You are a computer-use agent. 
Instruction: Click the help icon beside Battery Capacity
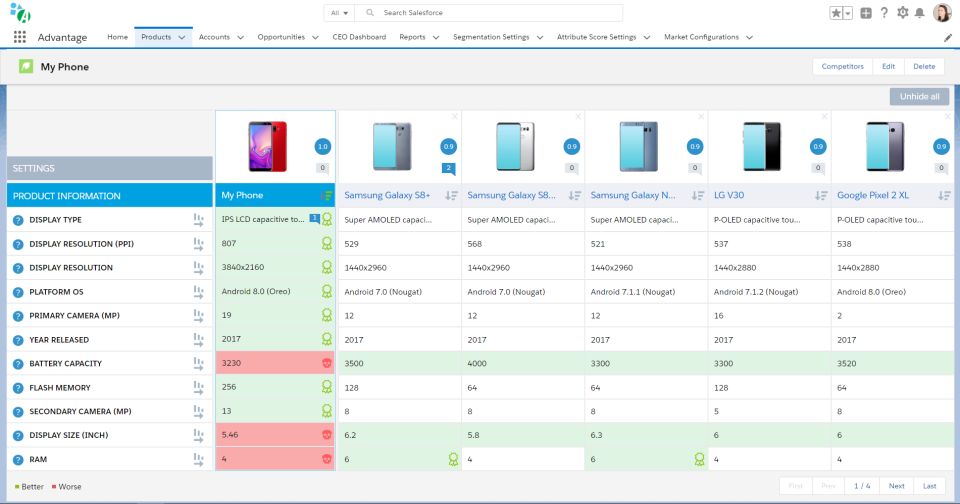click(x=18, y=364)
